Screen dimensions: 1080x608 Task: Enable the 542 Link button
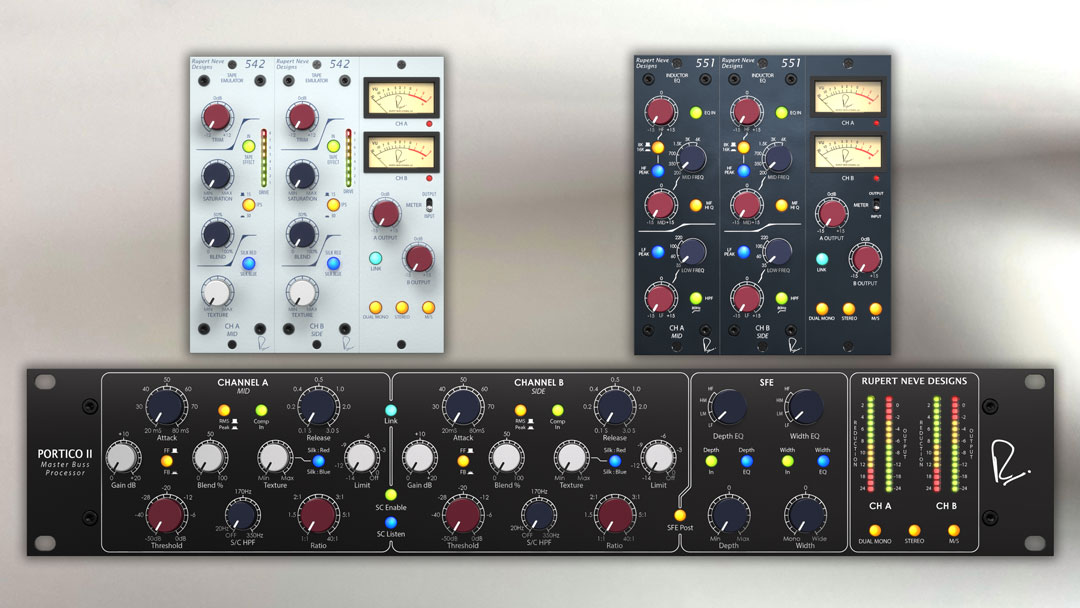coord(375,258)
